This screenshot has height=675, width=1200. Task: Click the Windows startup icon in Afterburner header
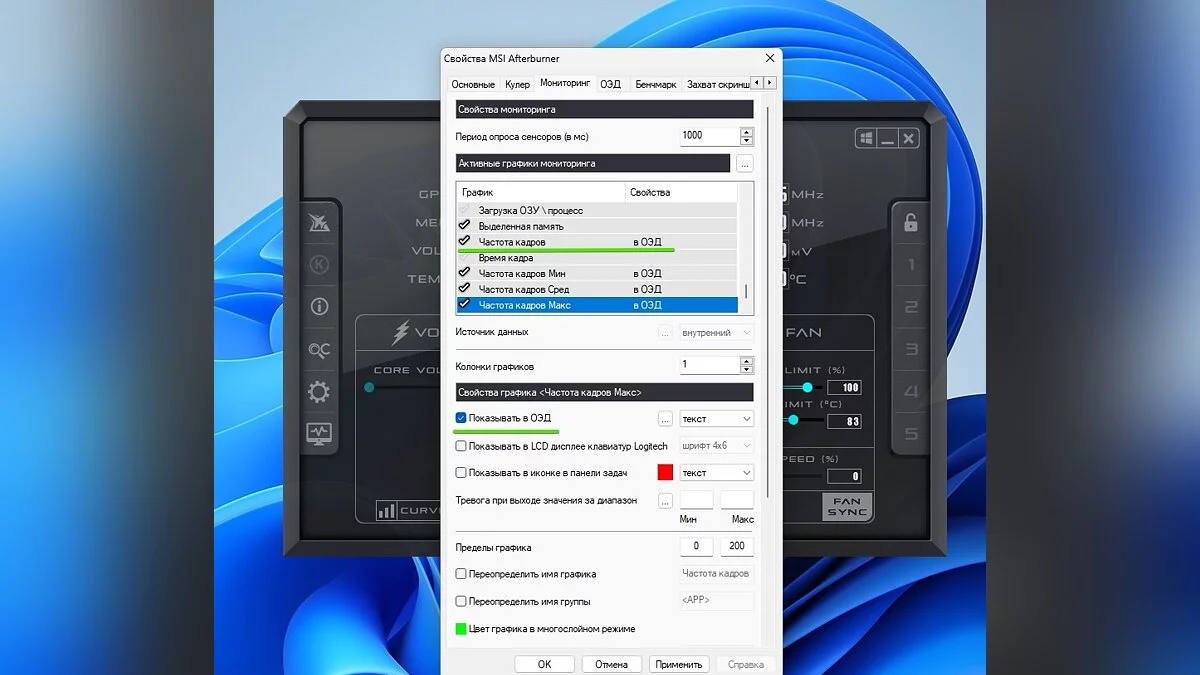866,139
